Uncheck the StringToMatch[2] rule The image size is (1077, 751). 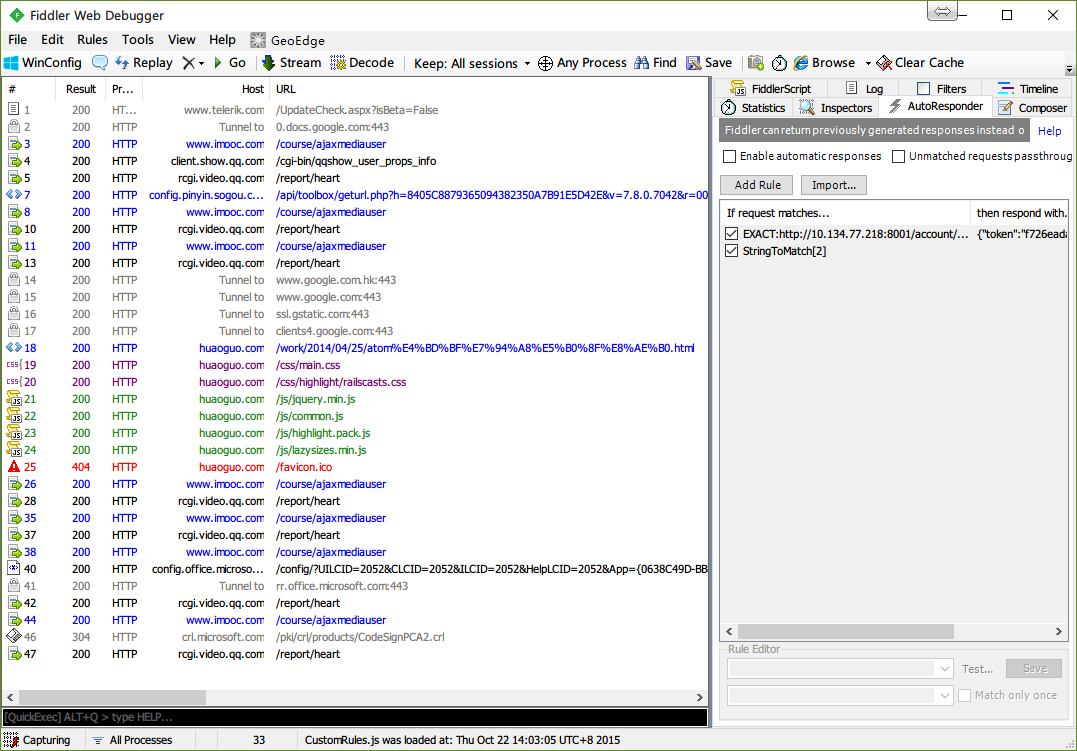pyautogui.click(x=732, y=251)
